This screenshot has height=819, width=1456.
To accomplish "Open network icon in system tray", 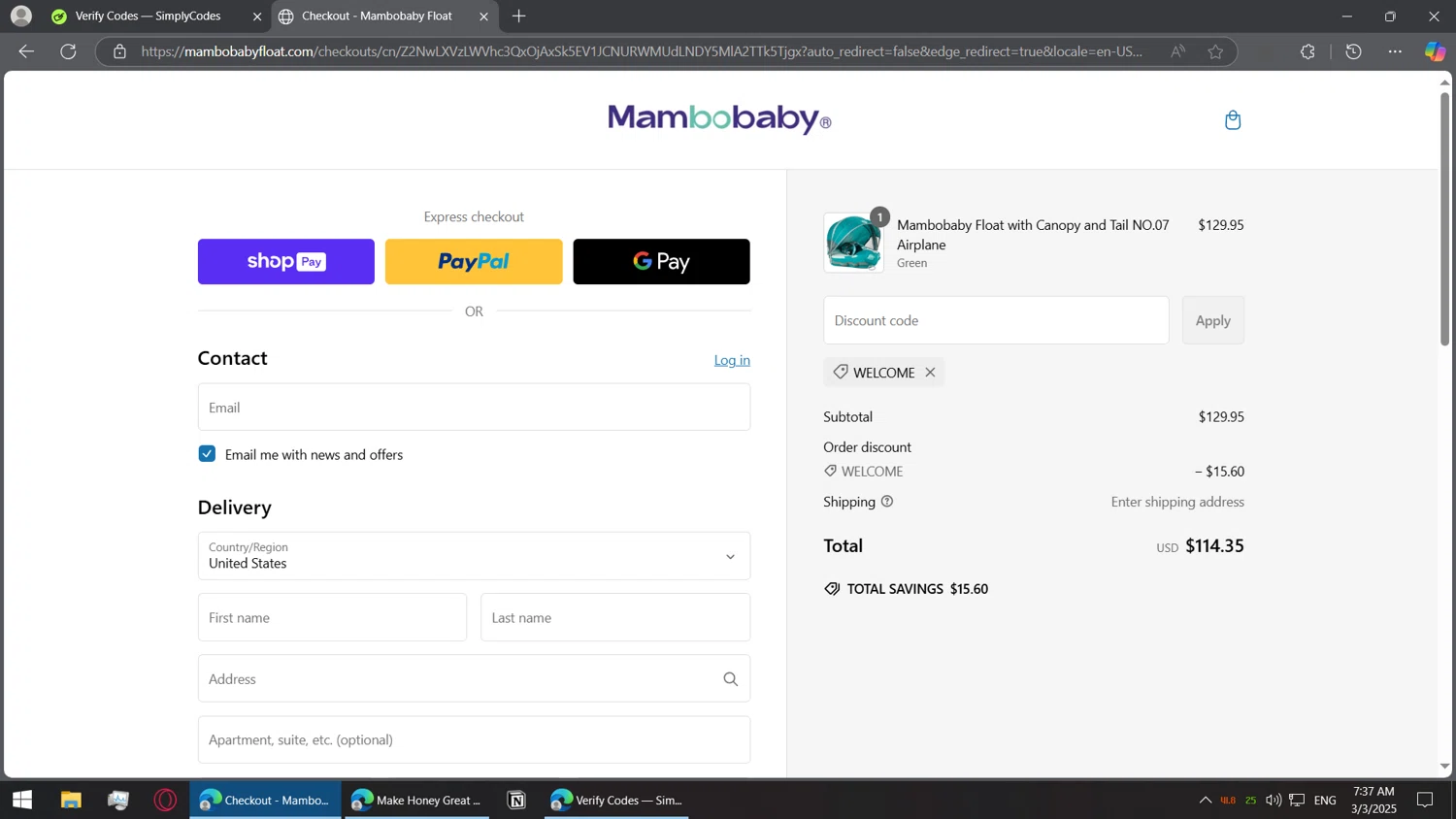I will tap(1297, 800).
